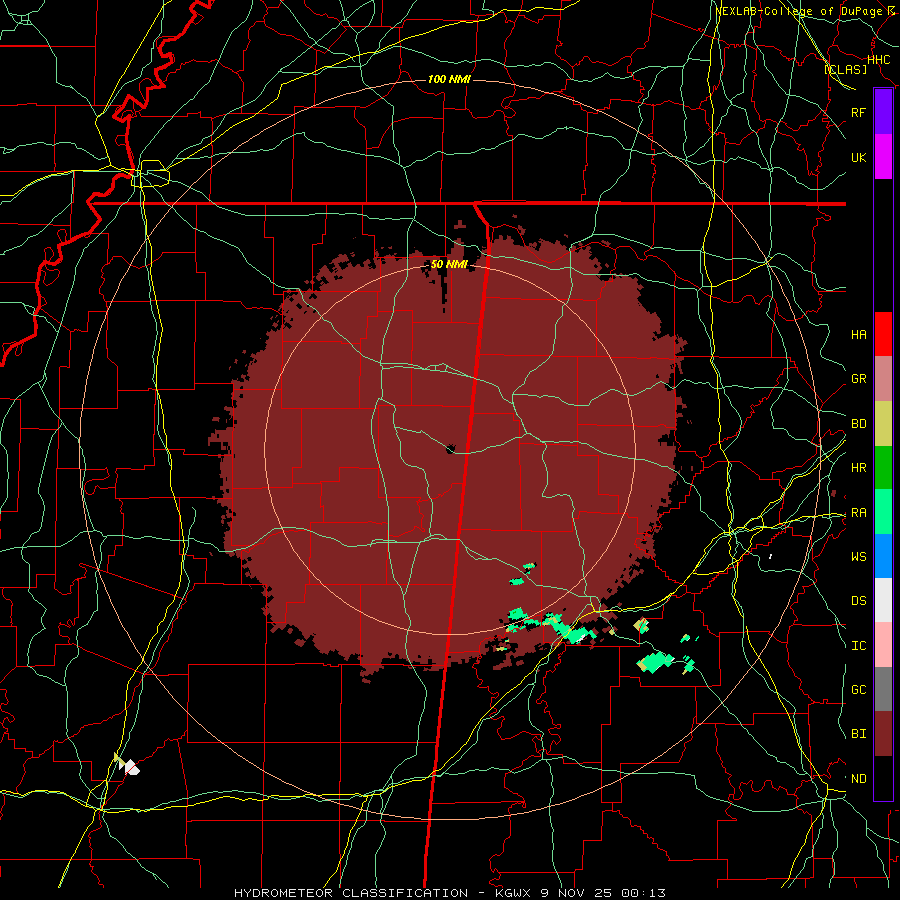Click the "IC" legend label
Screen dimensions: 900x900
click(x=858, y=646)
